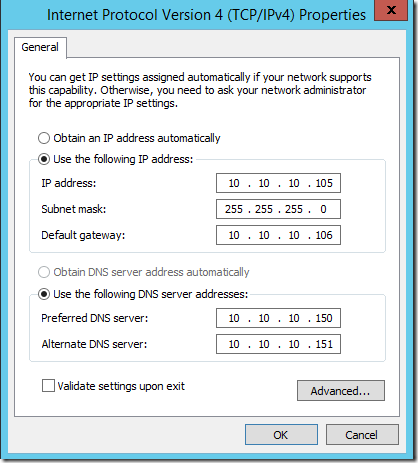Click the Alternate DNS server field
Screen dimensions: 418x463
click(278, 344)
